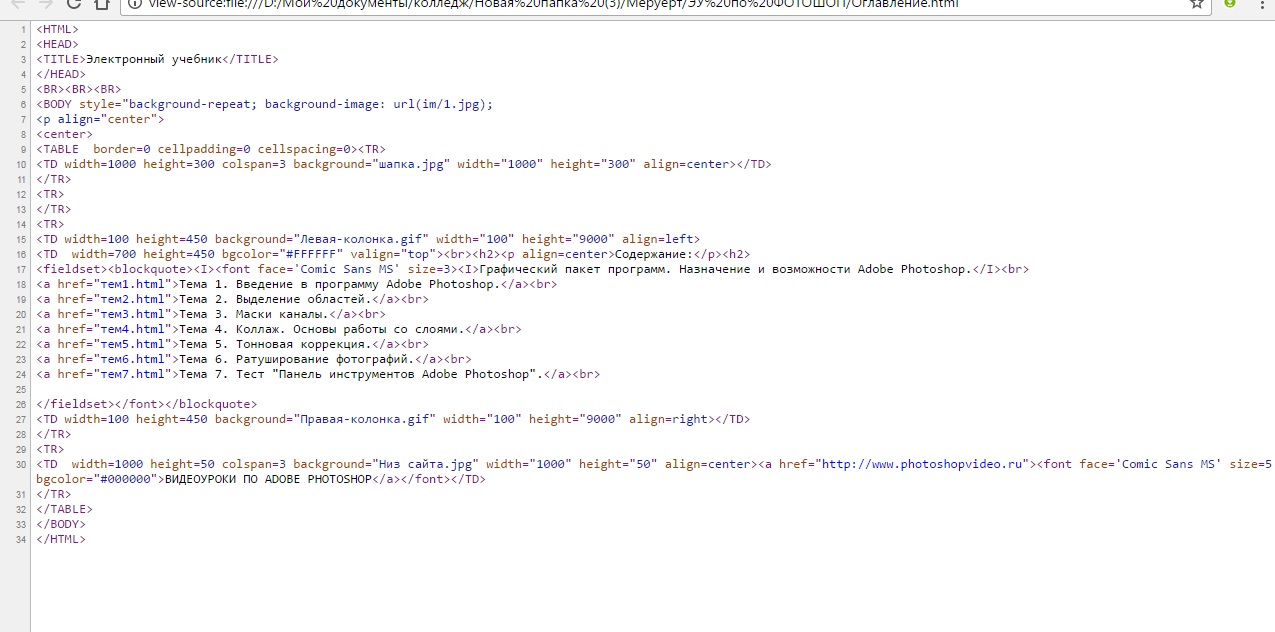
Task: Open the browser home page icon
Action: [x=103, y=4]
